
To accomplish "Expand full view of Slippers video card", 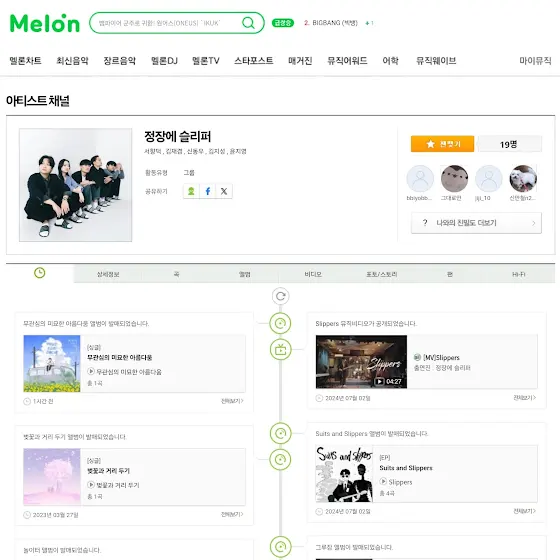I will point(525,398).
